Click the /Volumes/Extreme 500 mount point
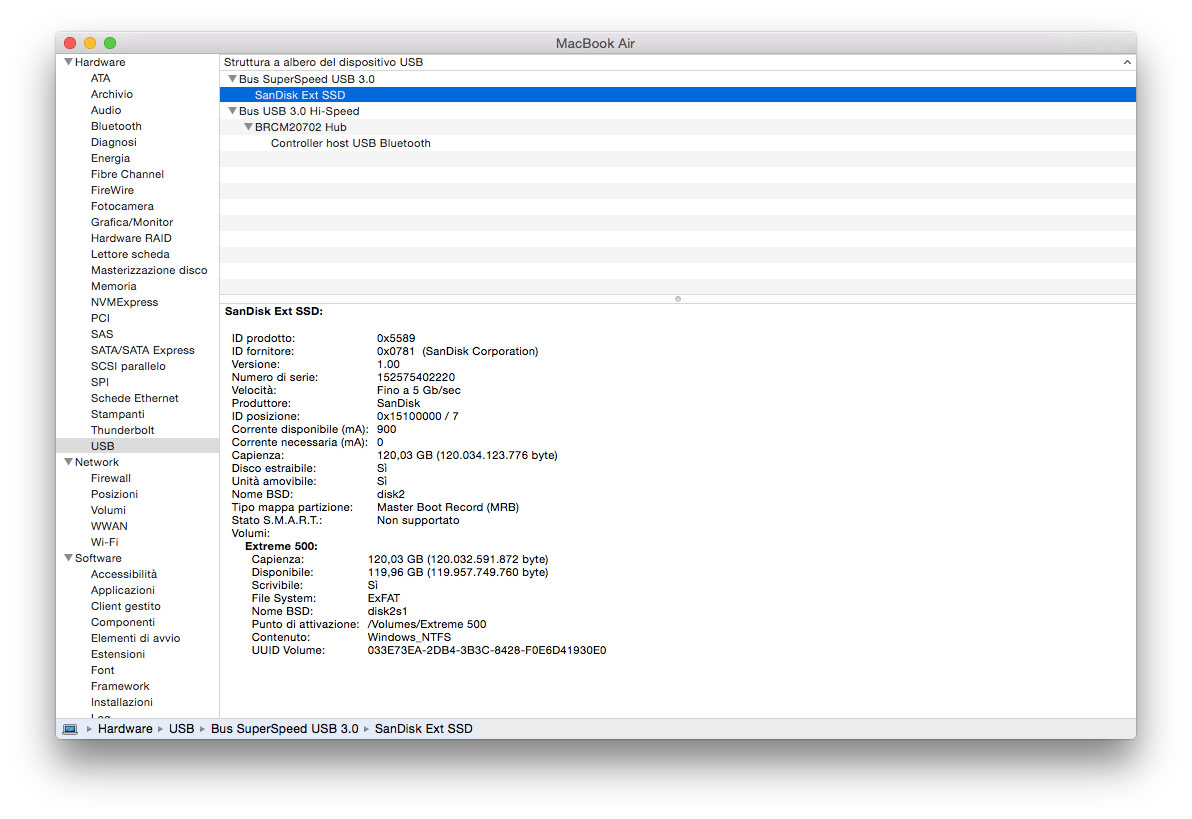Viewport: 1192px width, 819px height. [x=426, y=624]
